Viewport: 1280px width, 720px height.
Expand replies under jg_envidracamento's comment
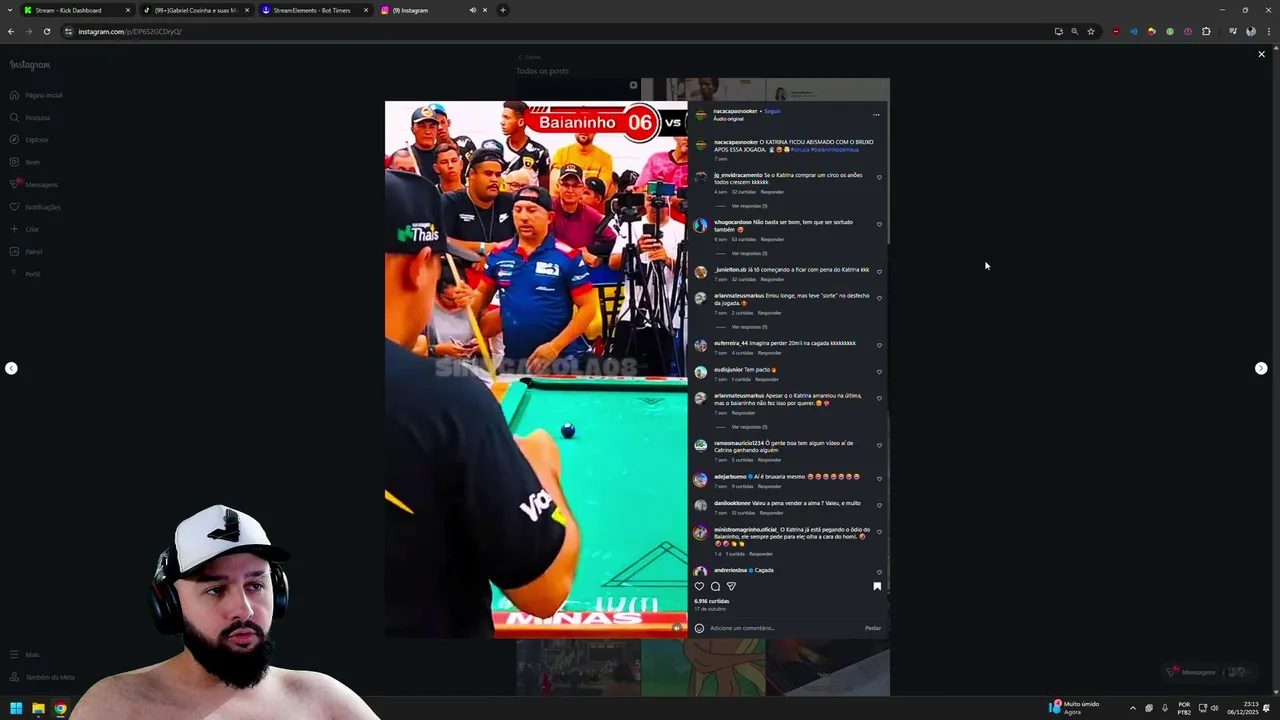pyautogui.click(x=749, y=206)
